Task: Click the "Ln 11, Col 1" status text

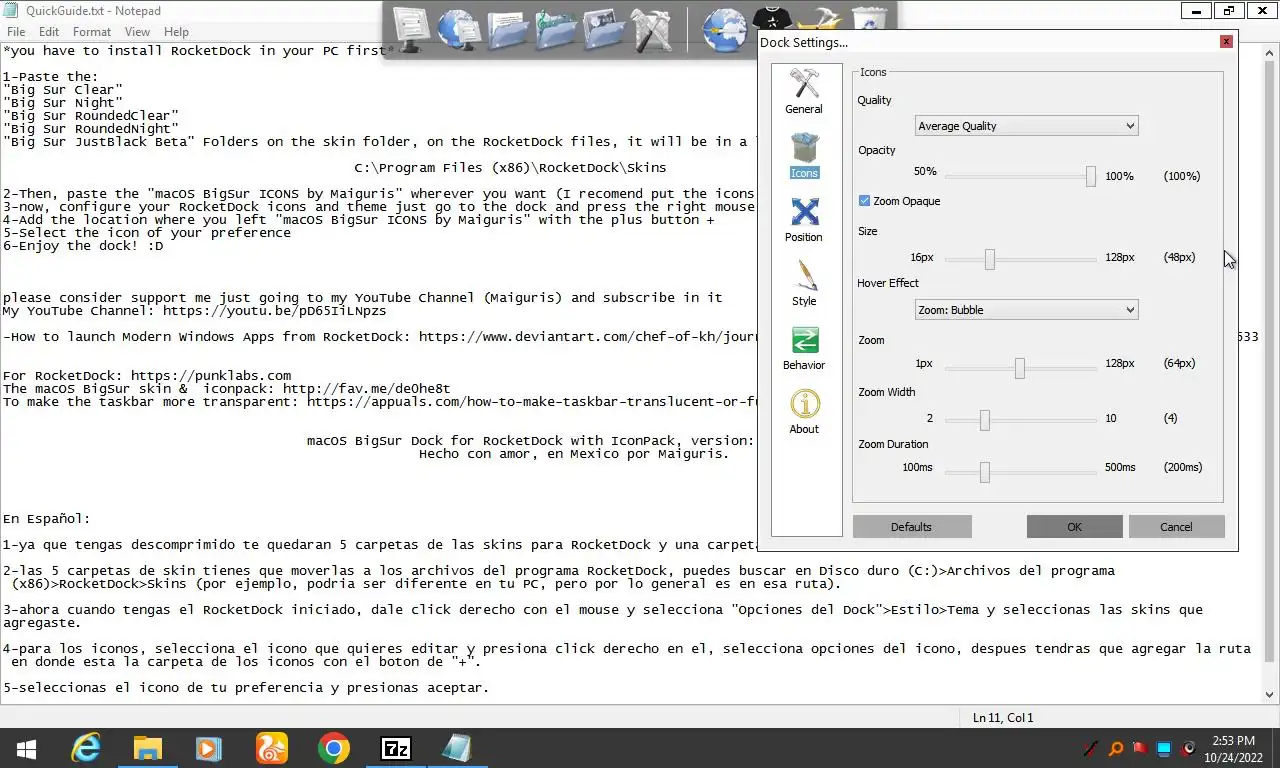Action: coord(1003,717)
